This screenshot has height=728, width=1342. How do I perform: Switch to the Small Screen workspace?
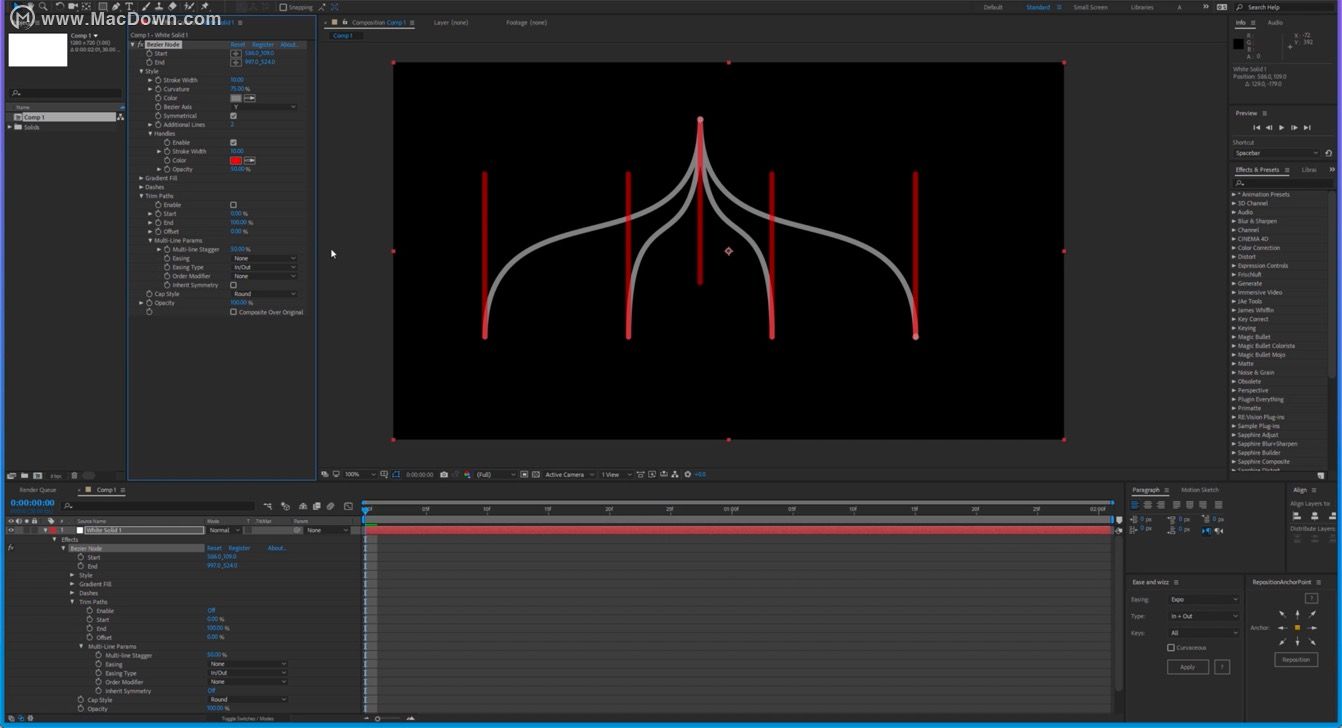point(1090,7)
